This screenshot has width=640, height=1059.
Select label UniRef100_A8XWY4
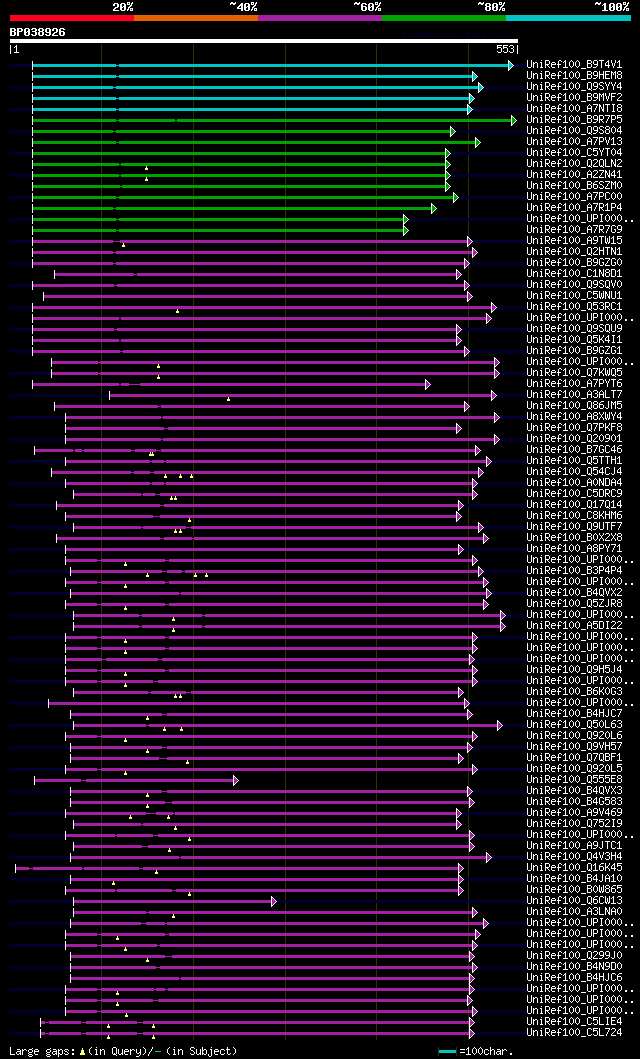coord(575,417)
